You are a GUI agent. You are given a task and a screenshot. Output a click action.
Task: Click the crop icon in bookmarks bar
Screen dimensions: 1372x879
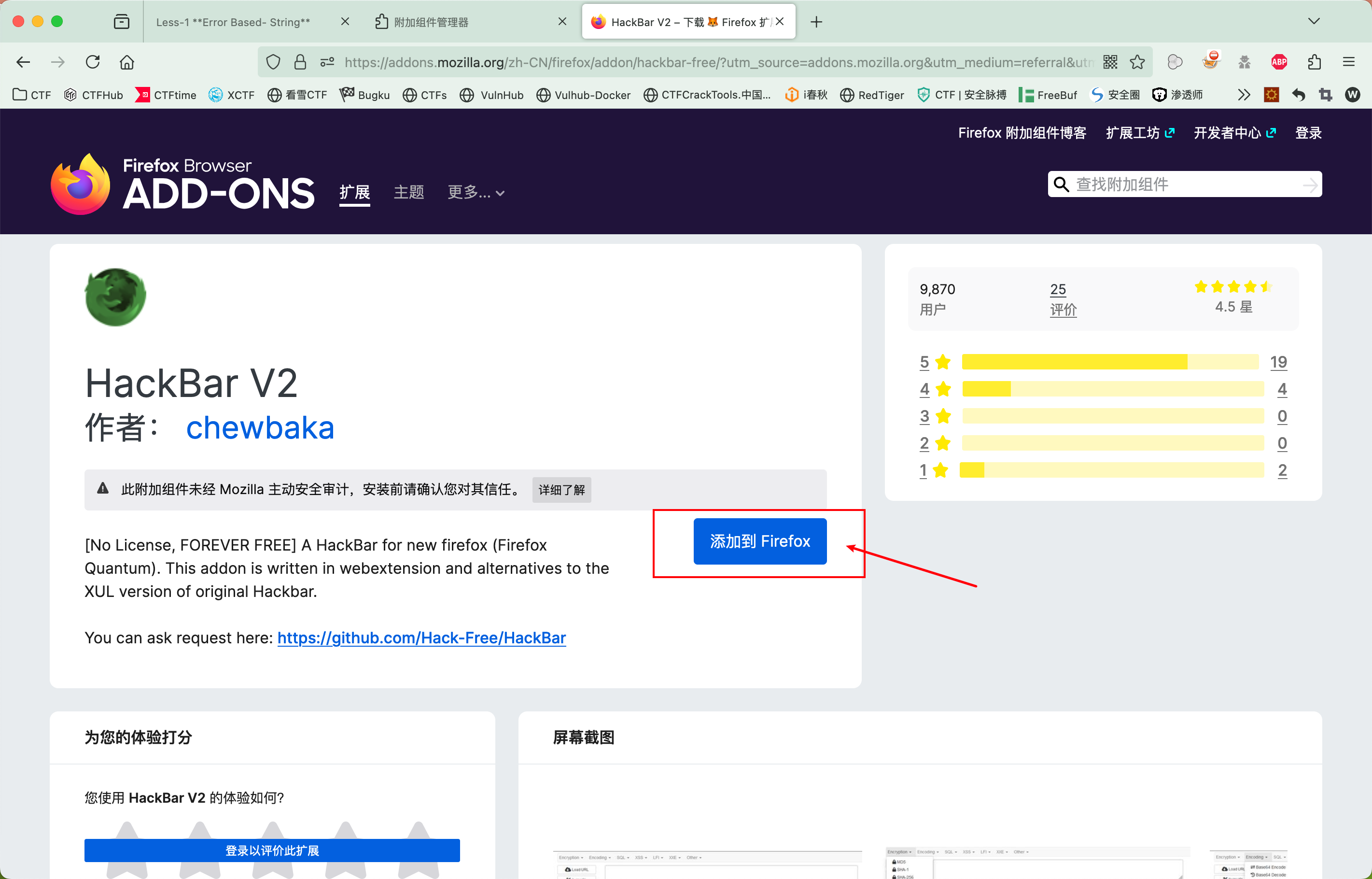point(1325,95)
